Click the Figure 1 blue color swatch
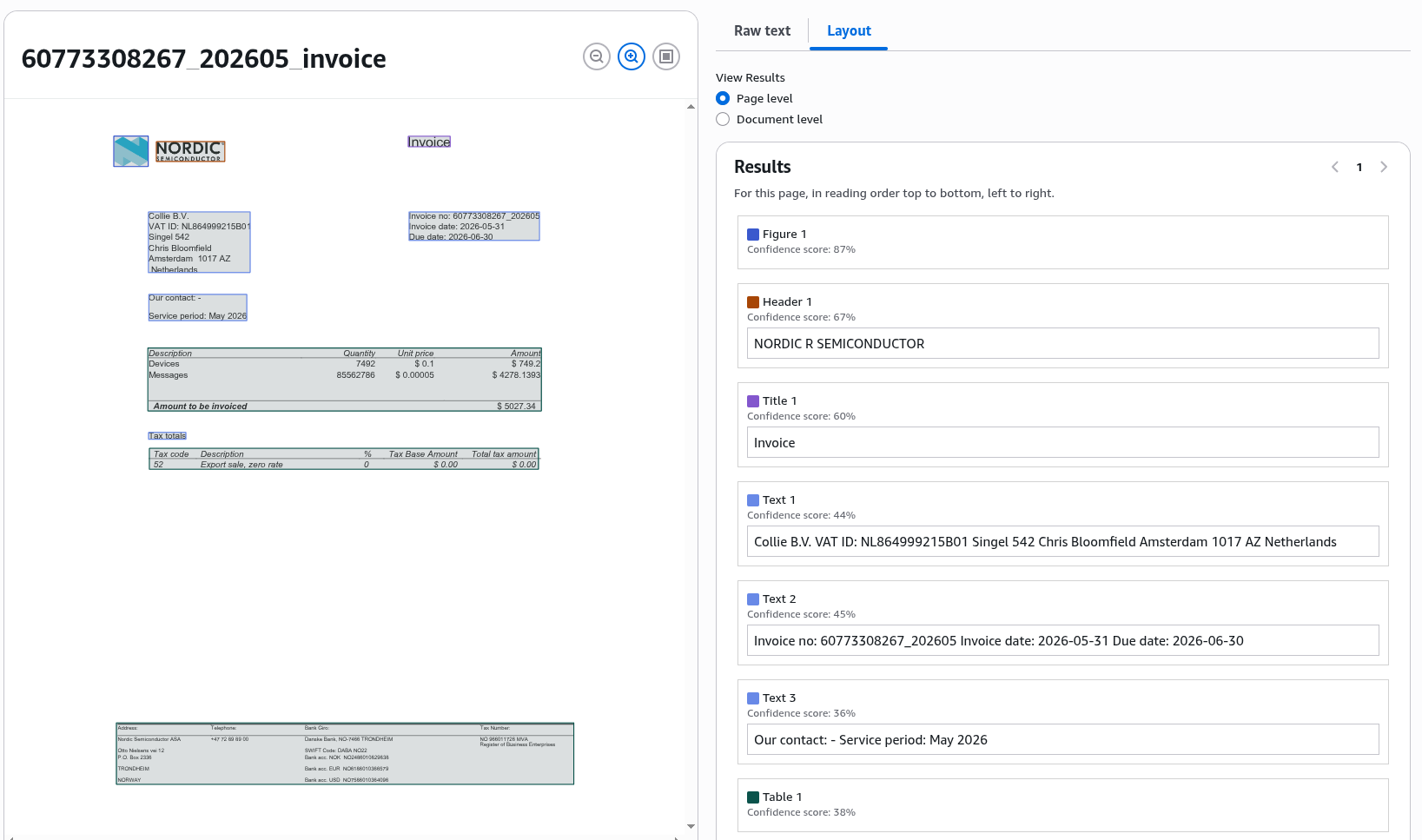This screenshot has height=840, width=1422. click(x=753, y=235)
